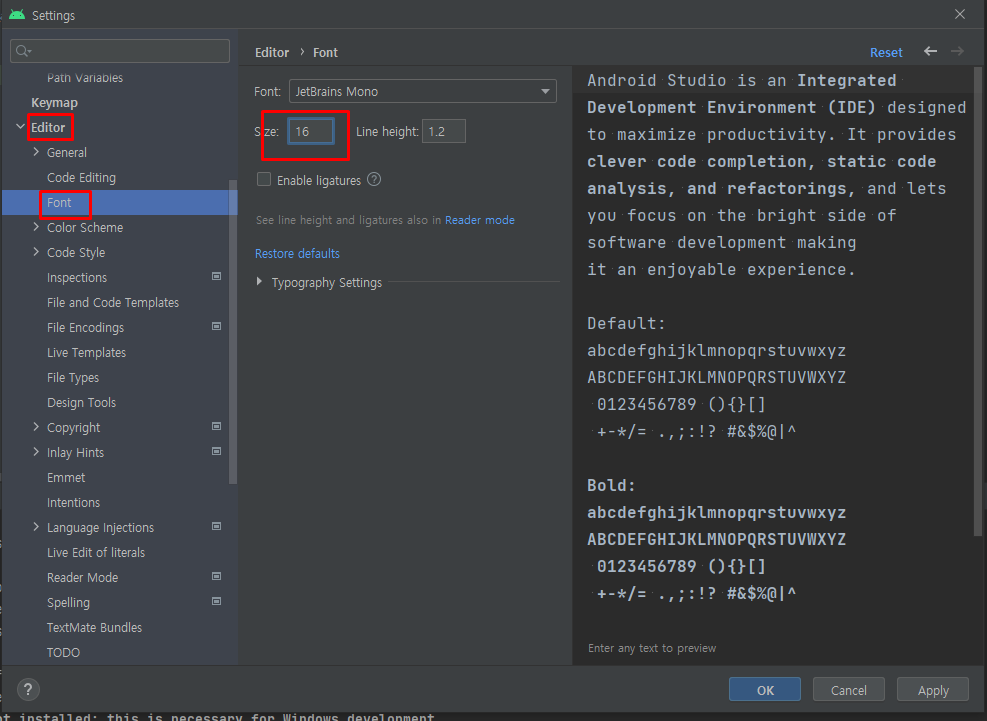Click the Reset link
The image size is (987, 721).
[x=886, y=52]
